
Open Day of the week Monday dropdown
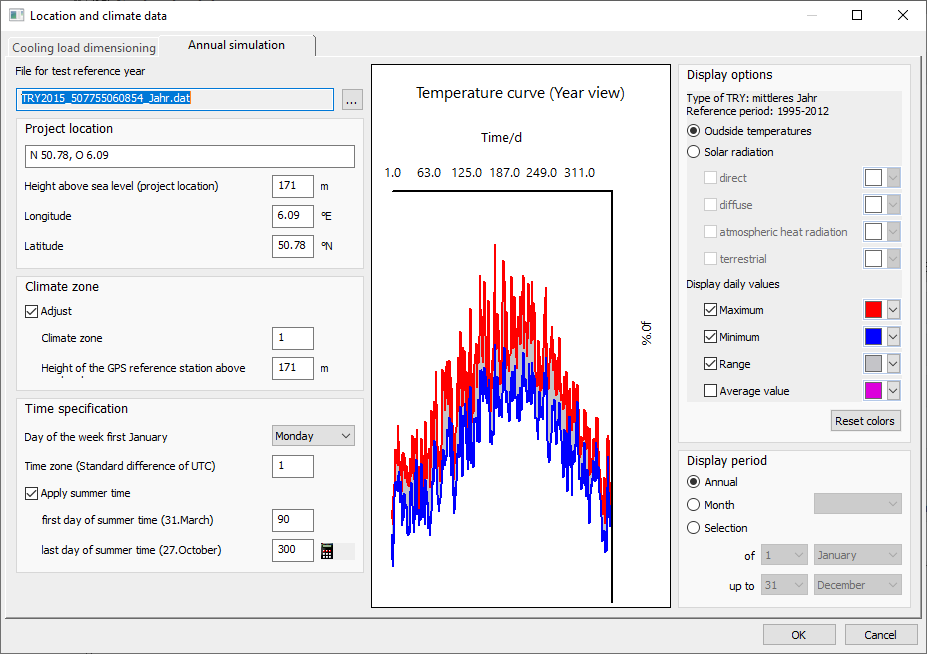pyautogui.click(x=313, y=436)
